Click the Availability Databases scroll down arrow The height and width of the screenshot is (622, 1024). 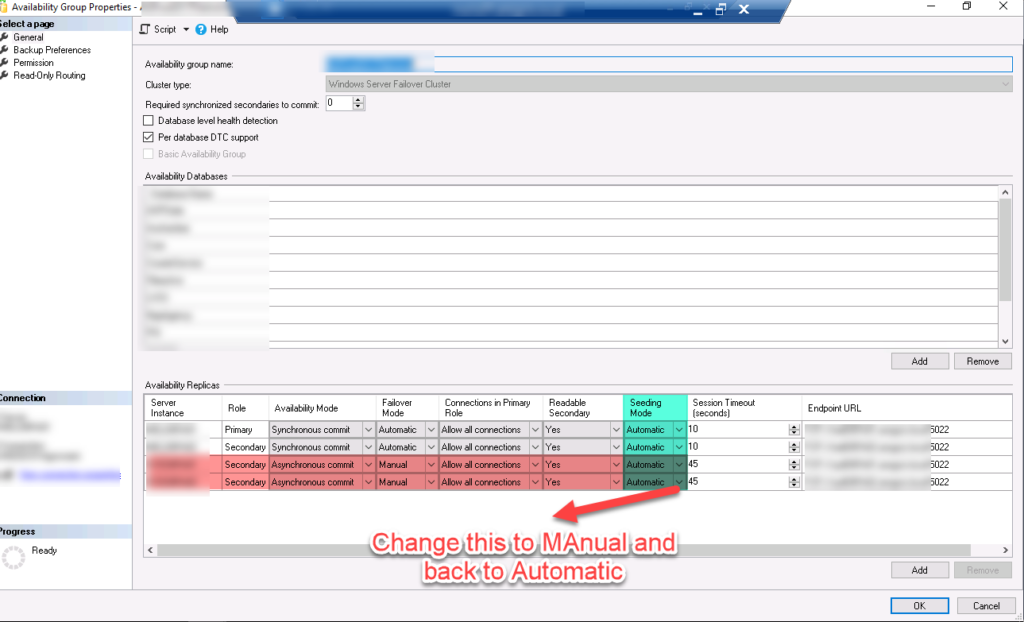click(x=1006, y=342)
